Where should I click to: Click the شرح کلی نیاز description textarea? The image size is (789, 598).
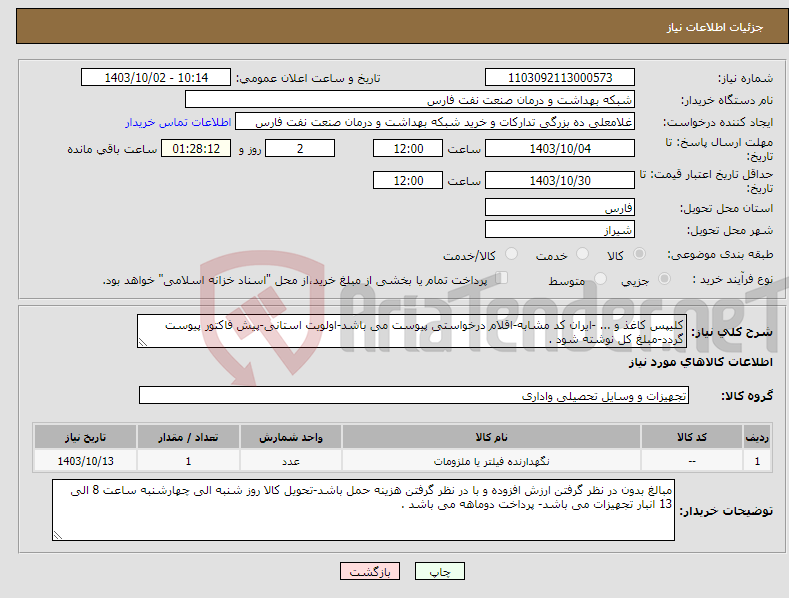(x=412, y=331)
